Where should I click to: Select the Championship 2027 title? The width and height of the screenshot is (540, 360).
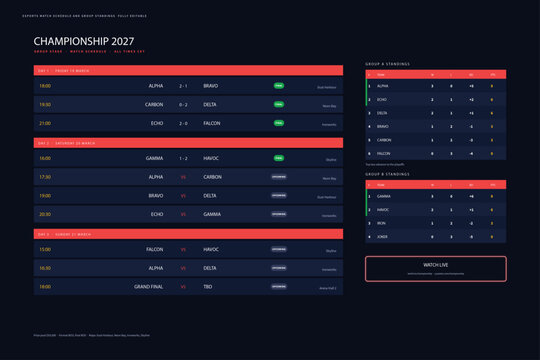(84, 41)
